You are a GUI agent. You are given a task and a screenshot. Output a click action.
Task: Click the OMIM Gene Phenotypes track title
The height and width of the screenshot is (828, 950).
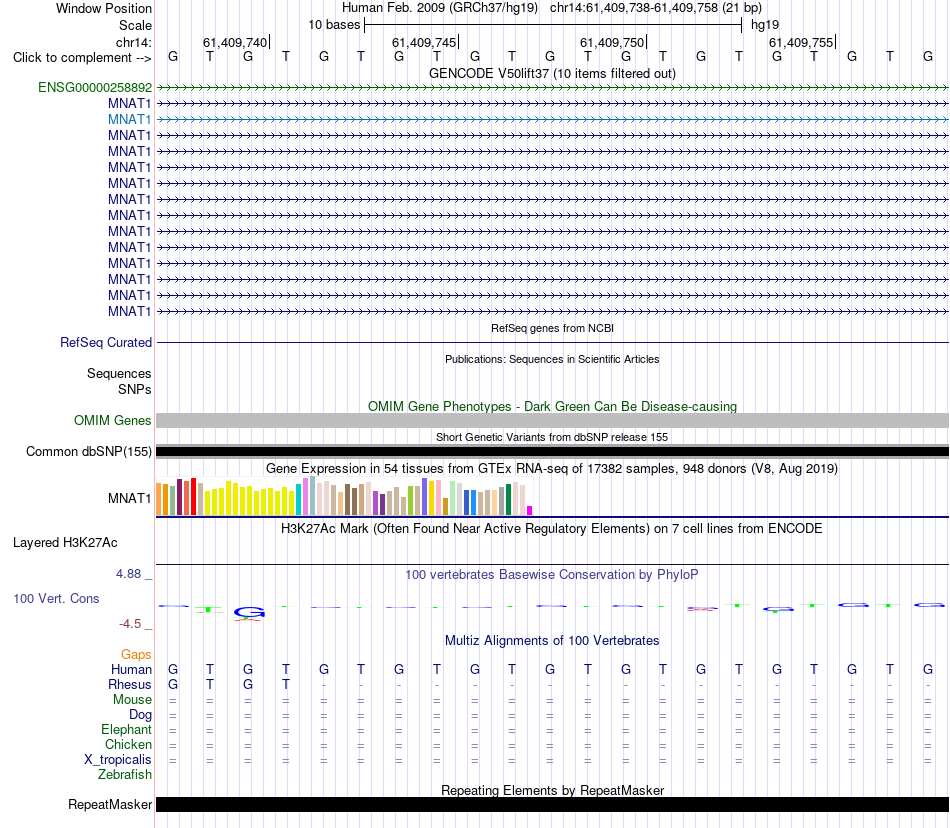(x=552, y=406)
